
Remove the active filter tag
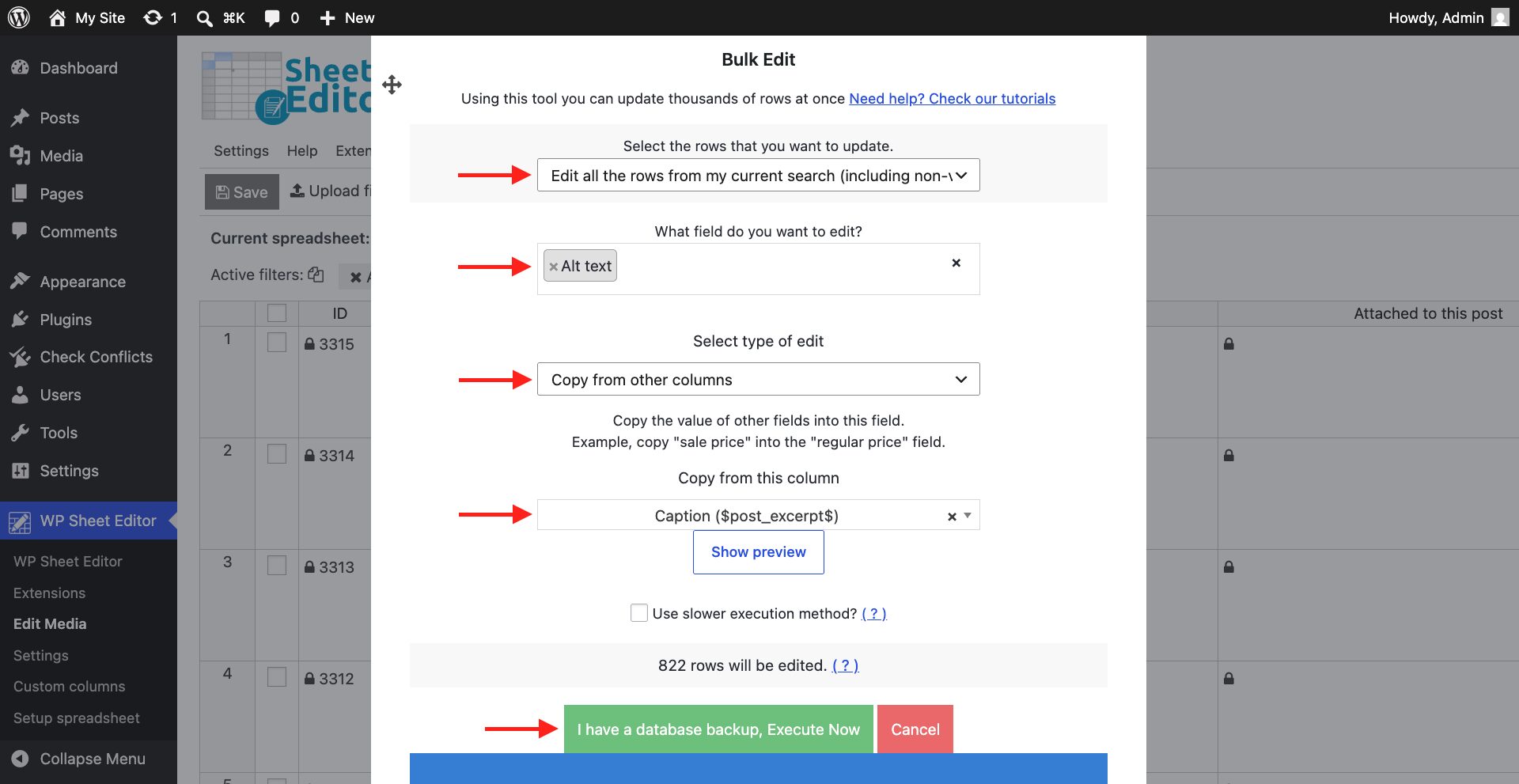(x=356, y=277)
